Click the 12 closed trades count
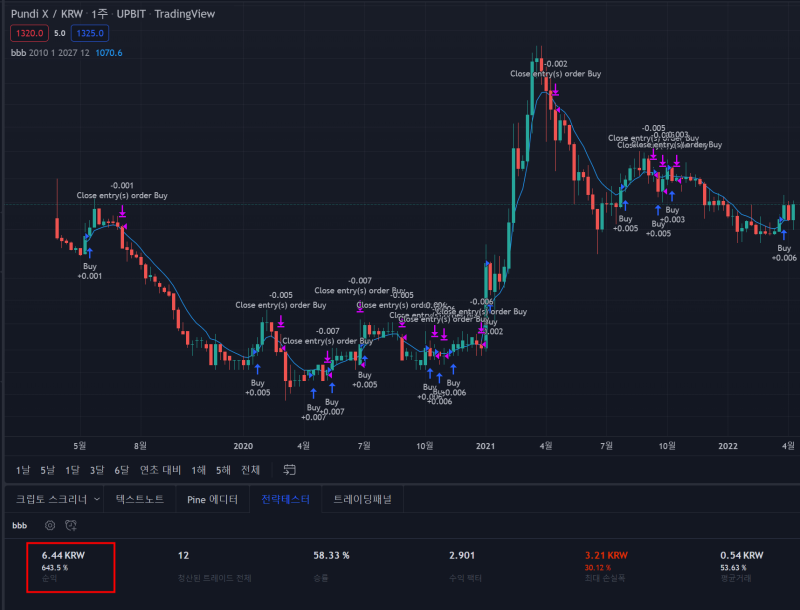The height and width of the screenshot is (610, 800). coord(183,555)
